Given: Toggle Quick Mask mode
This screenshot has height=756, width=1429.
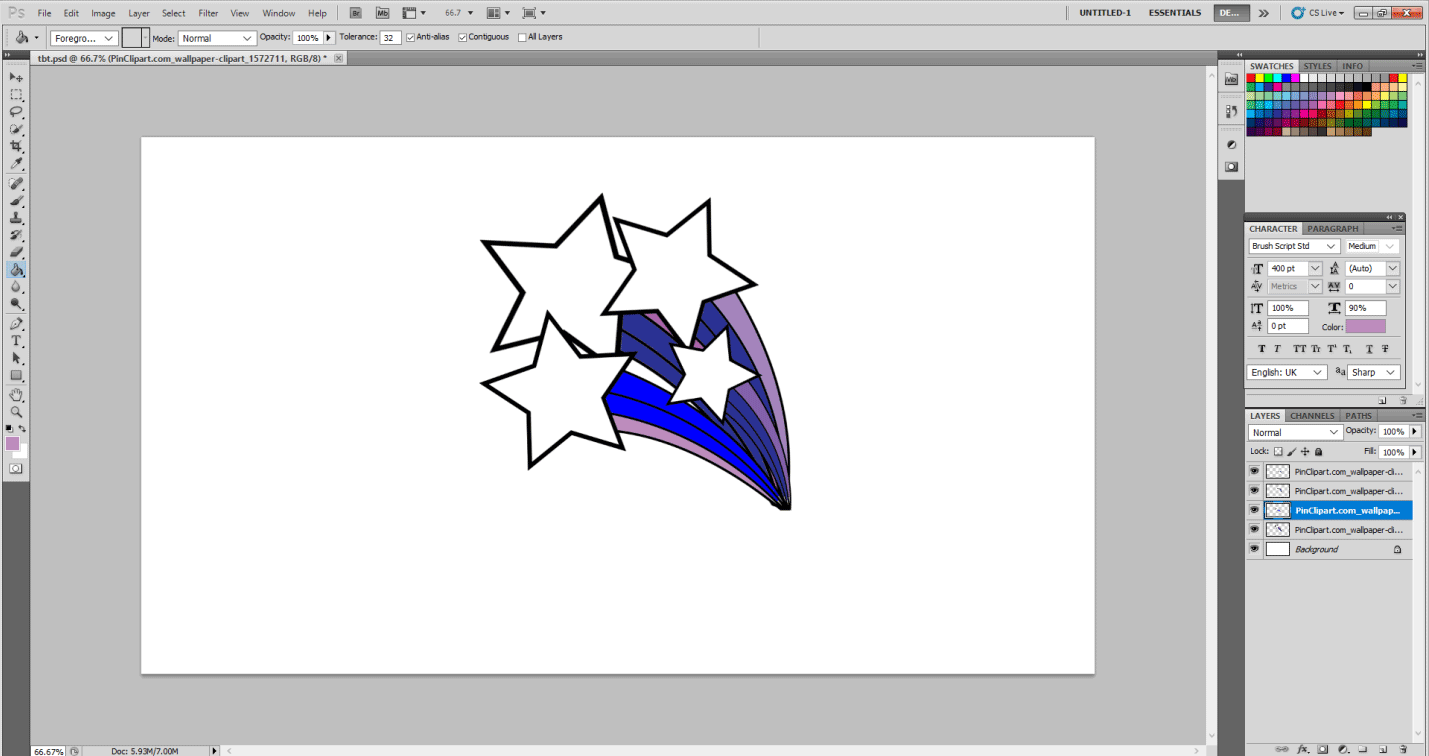Looking at the screenshot, I should (x=16, y=468).
